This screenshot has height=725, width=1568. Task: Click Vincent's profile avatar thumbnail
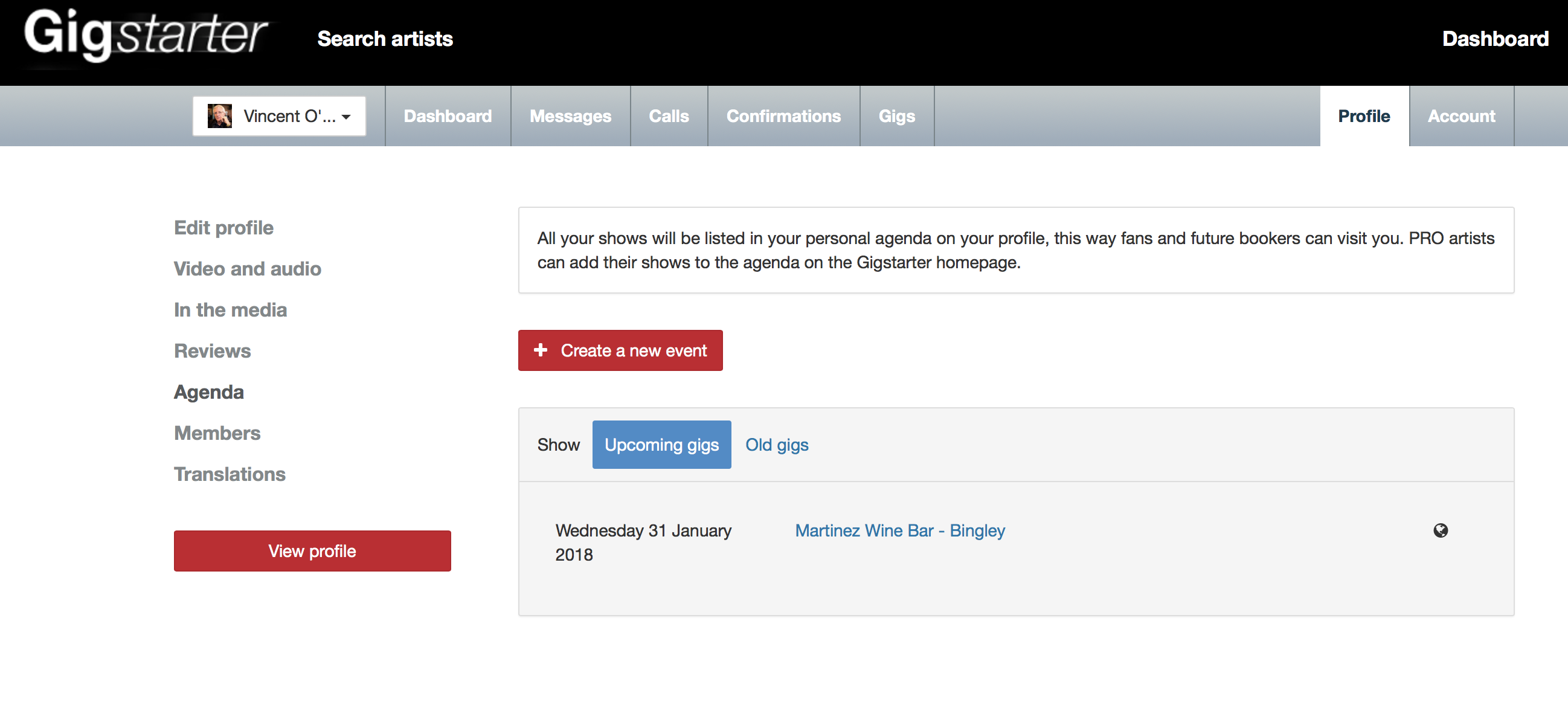[219, 115]
